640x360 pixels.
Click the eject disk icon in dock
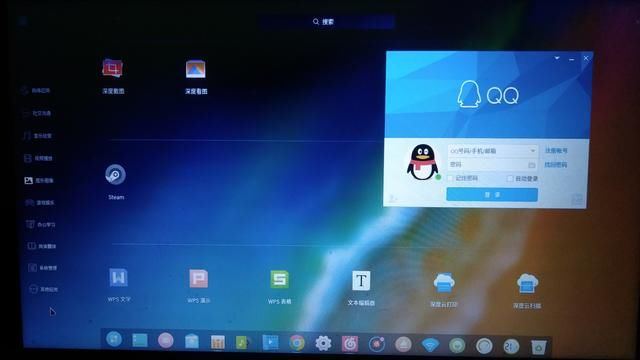(403, 345)
